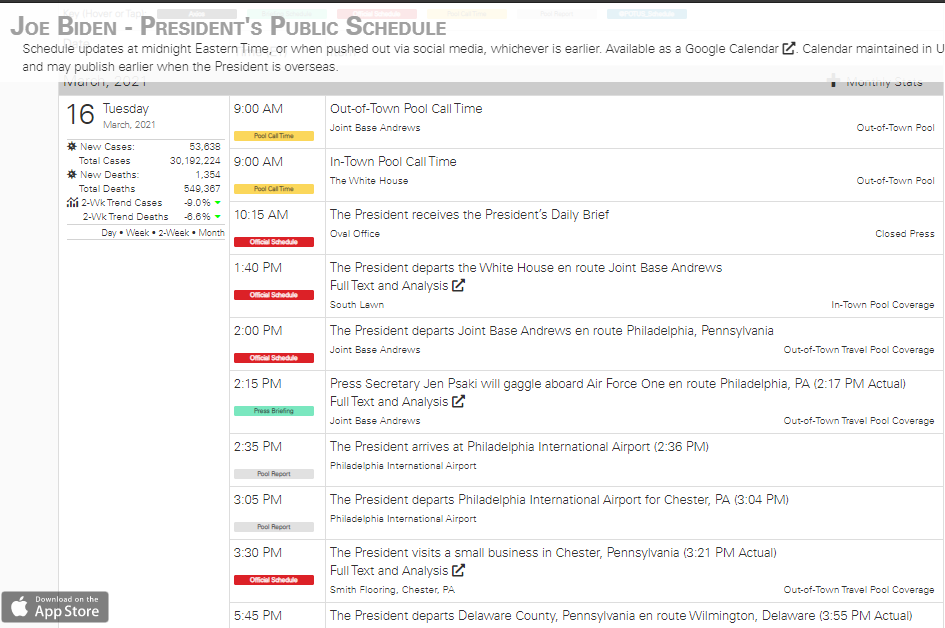This screenshot has width=945, height=628.
Task: Open Full Text and Analysis for Psaki gaggle
Action: tap(389, 401)
